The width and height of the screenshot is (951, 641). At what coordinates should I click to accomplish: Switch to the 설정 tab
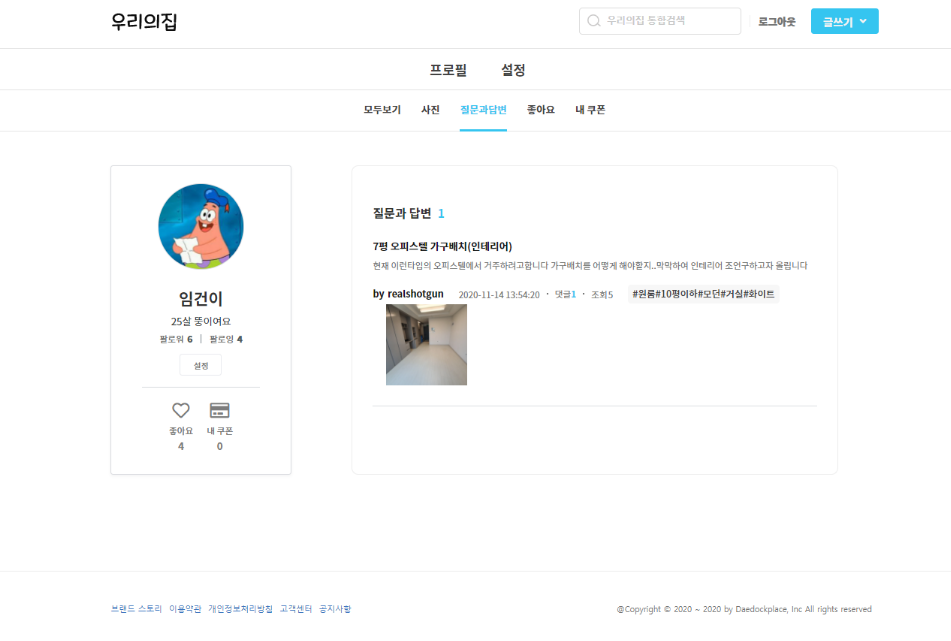pyautogui.click(x=514, y=69)
